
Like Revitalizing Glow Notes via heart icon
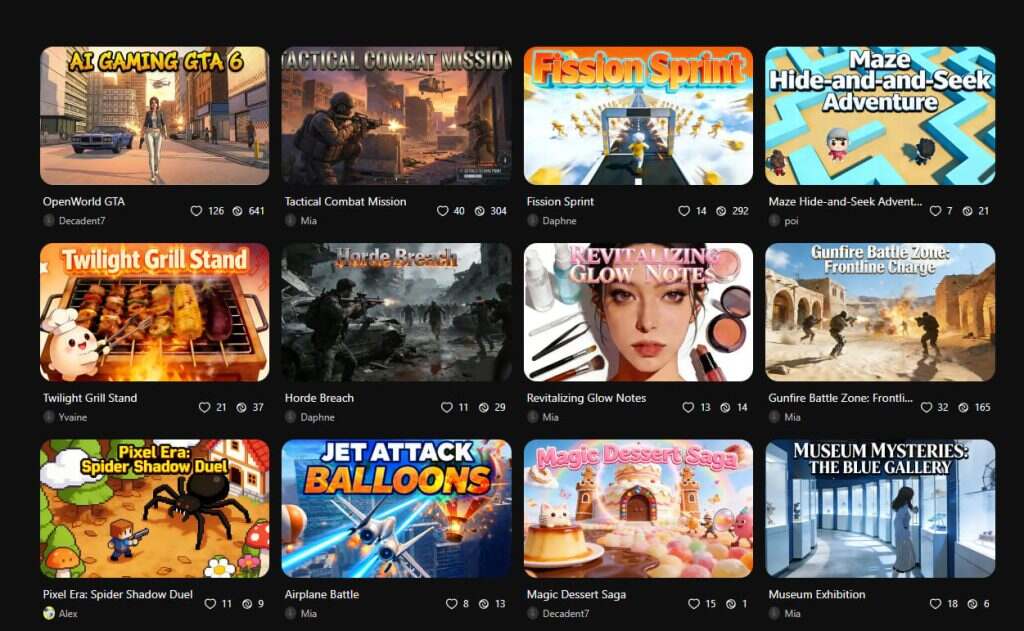coord(688,408)
